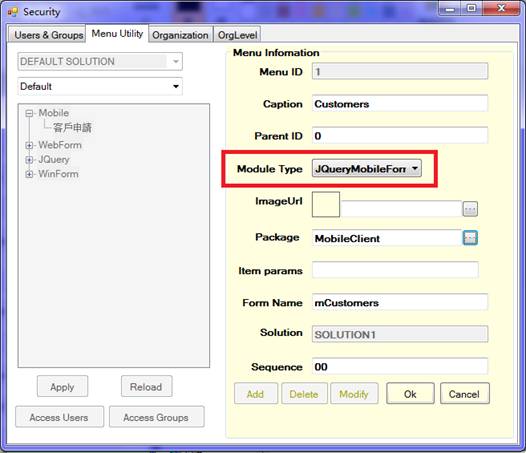The width and height of the screenshot is (526, 453).
Task: Collapse the Mobile tree node
Action: click(29, 113)
